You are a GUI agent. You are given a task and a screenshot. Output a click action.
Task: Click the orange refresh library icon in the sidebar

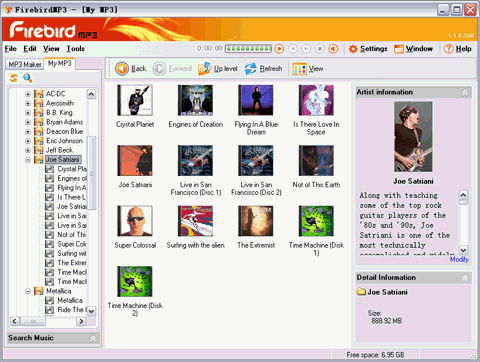pyautogui.click(x=14, y=78)
